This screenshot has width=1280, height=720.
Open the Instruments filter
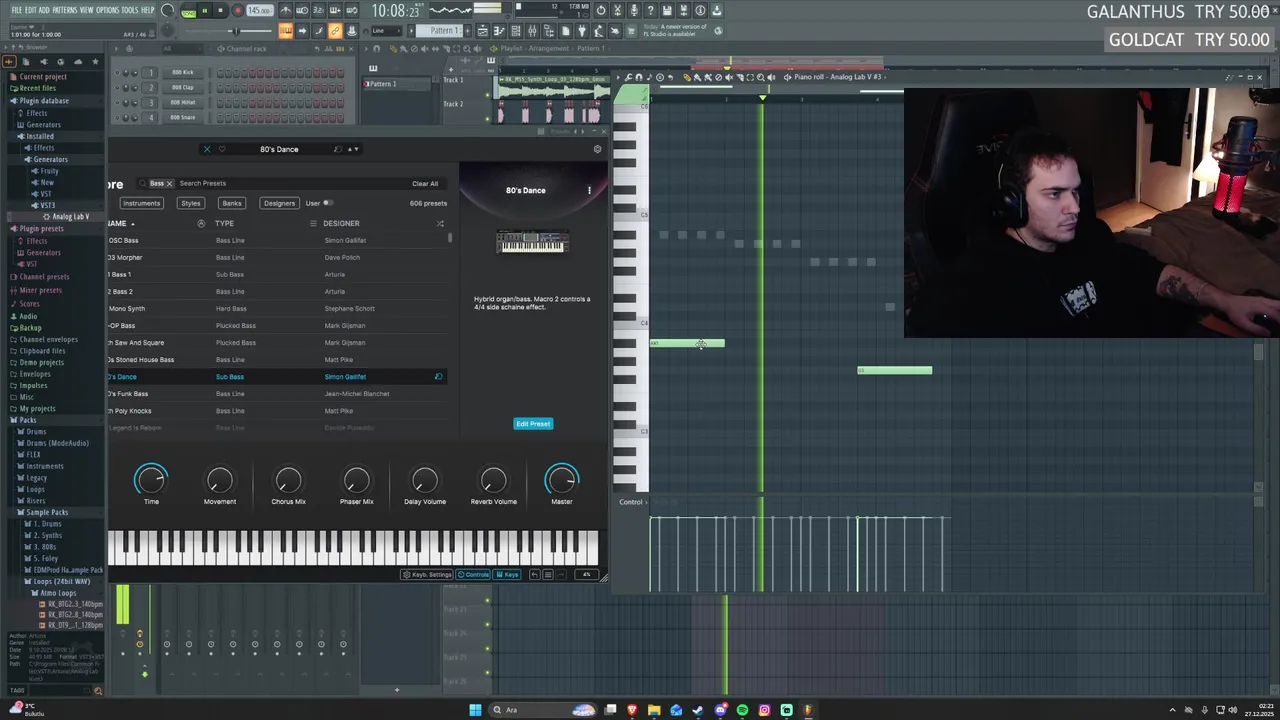click(x=141, y=203)
